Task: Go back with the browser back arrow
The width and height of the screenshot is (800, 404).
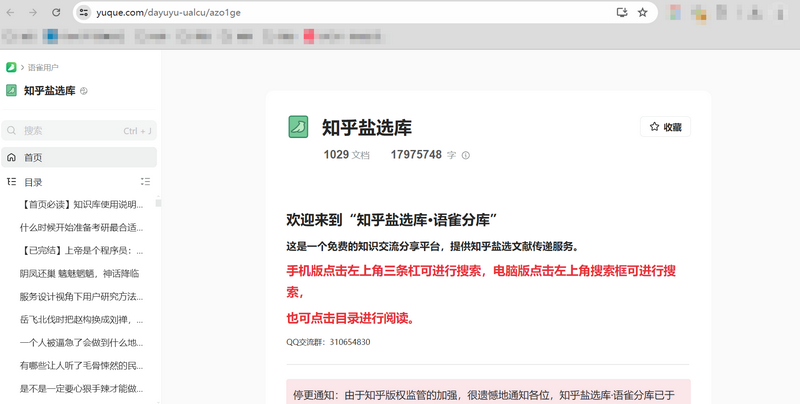Action: [x=10, y=12]
